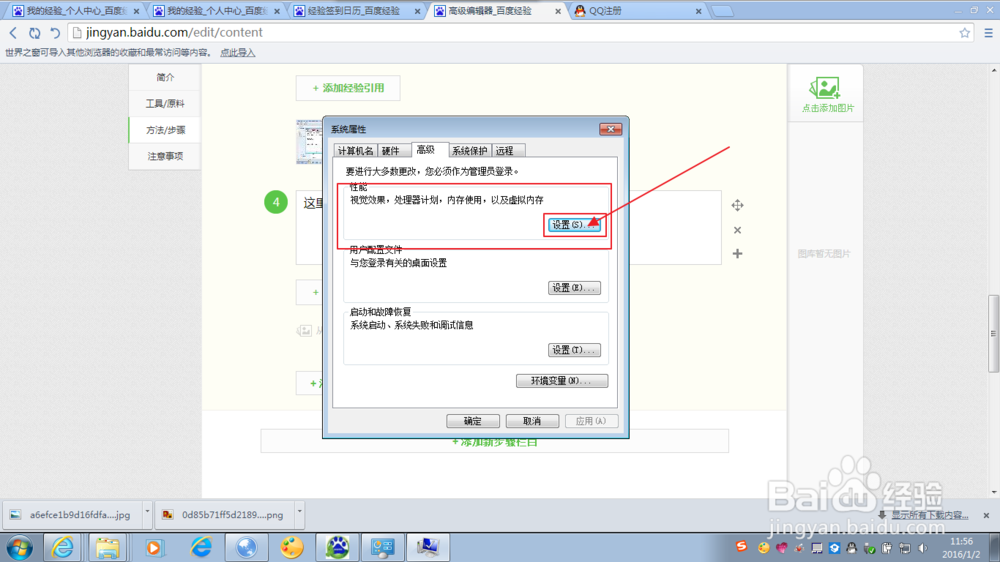Click Sogou input S icon in tray
This screenshot has width=1000, height=562.
pos(741,547)
